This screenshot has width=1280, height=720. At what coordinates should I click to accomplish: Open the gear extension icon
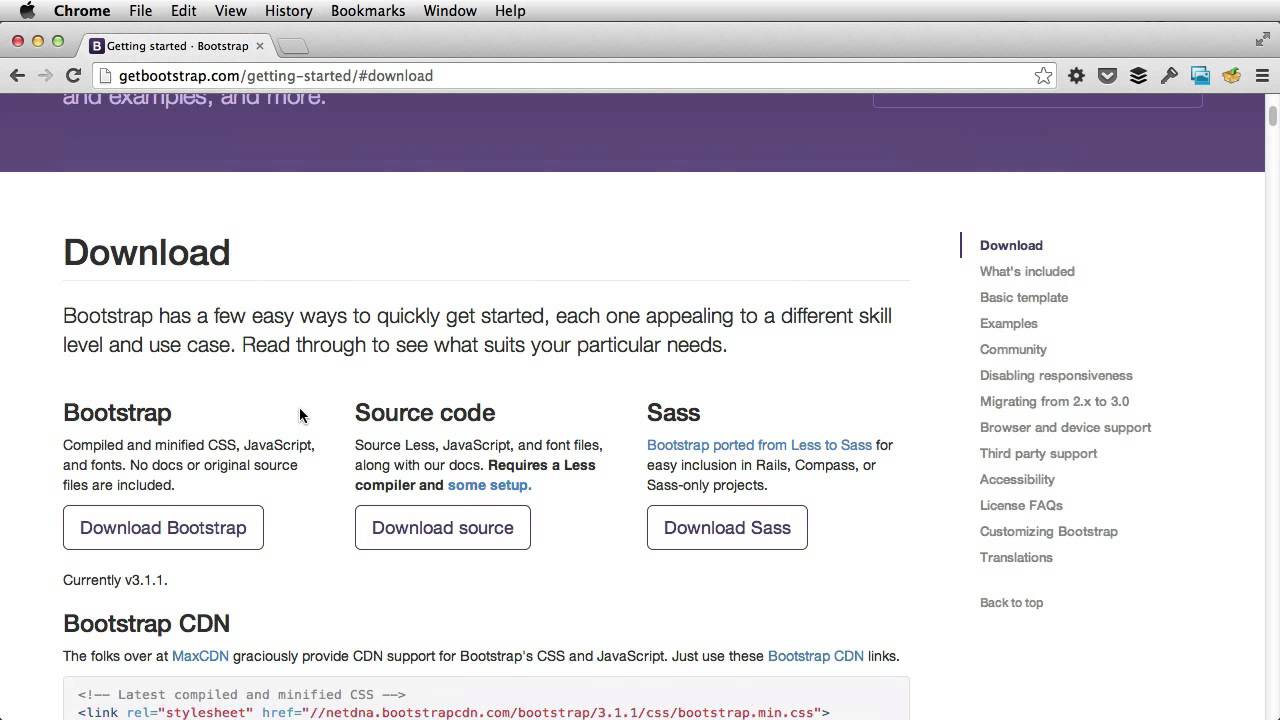[1076, 76]
